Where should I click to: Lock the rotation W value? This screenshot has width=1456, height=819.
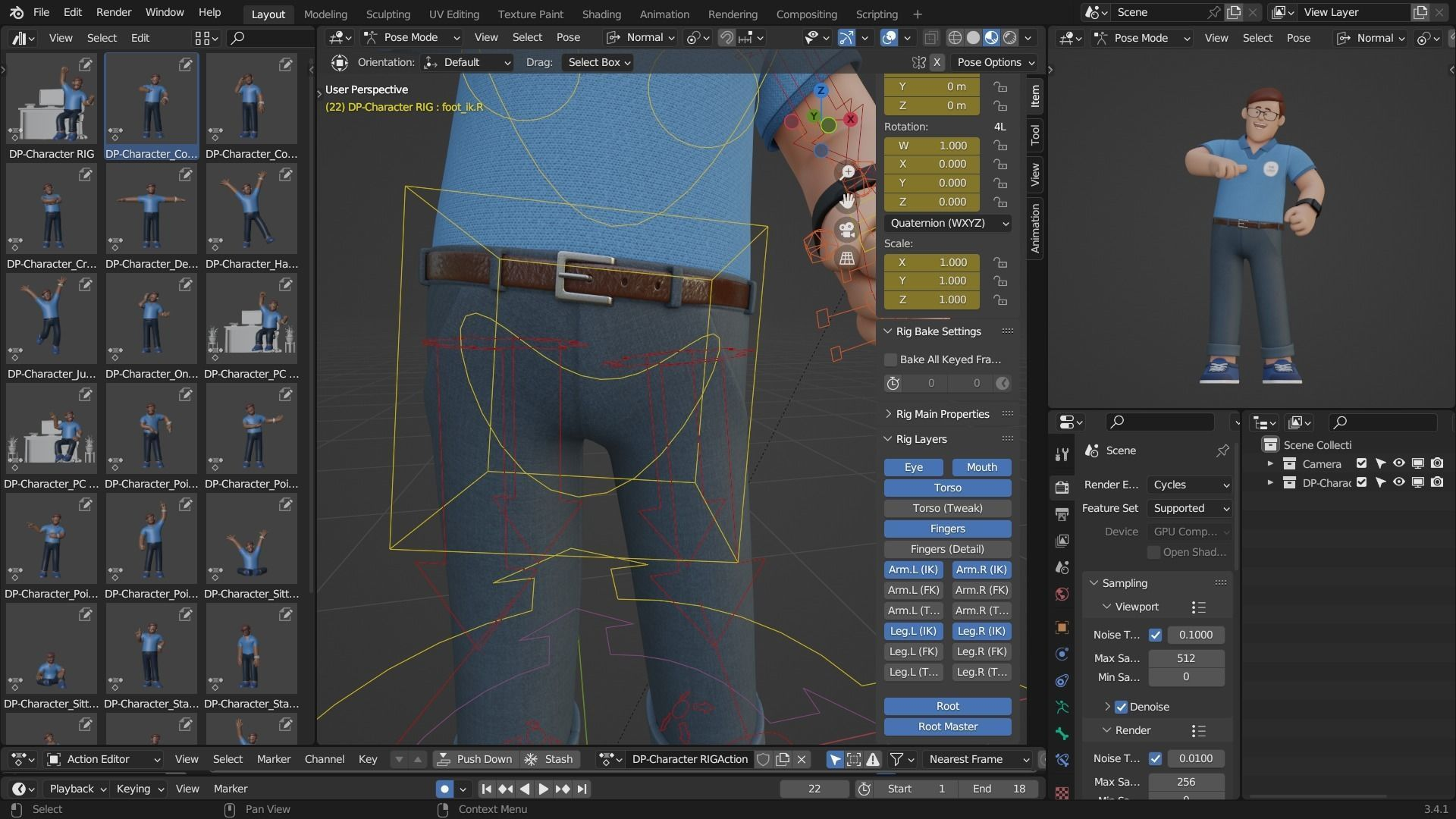(x=1001, y=146)
